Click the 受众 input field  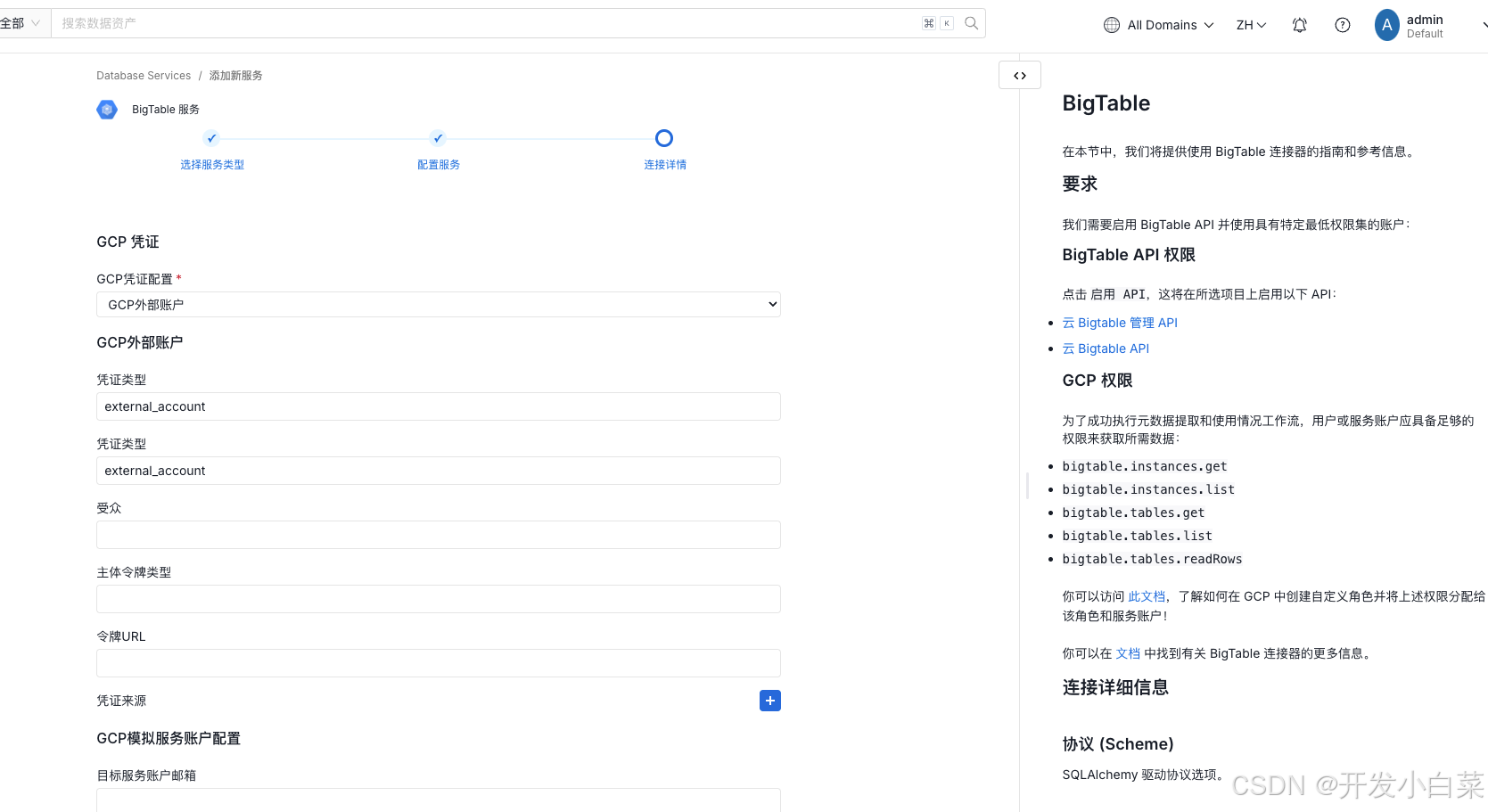pyautogui.click(x=439, y=535)
